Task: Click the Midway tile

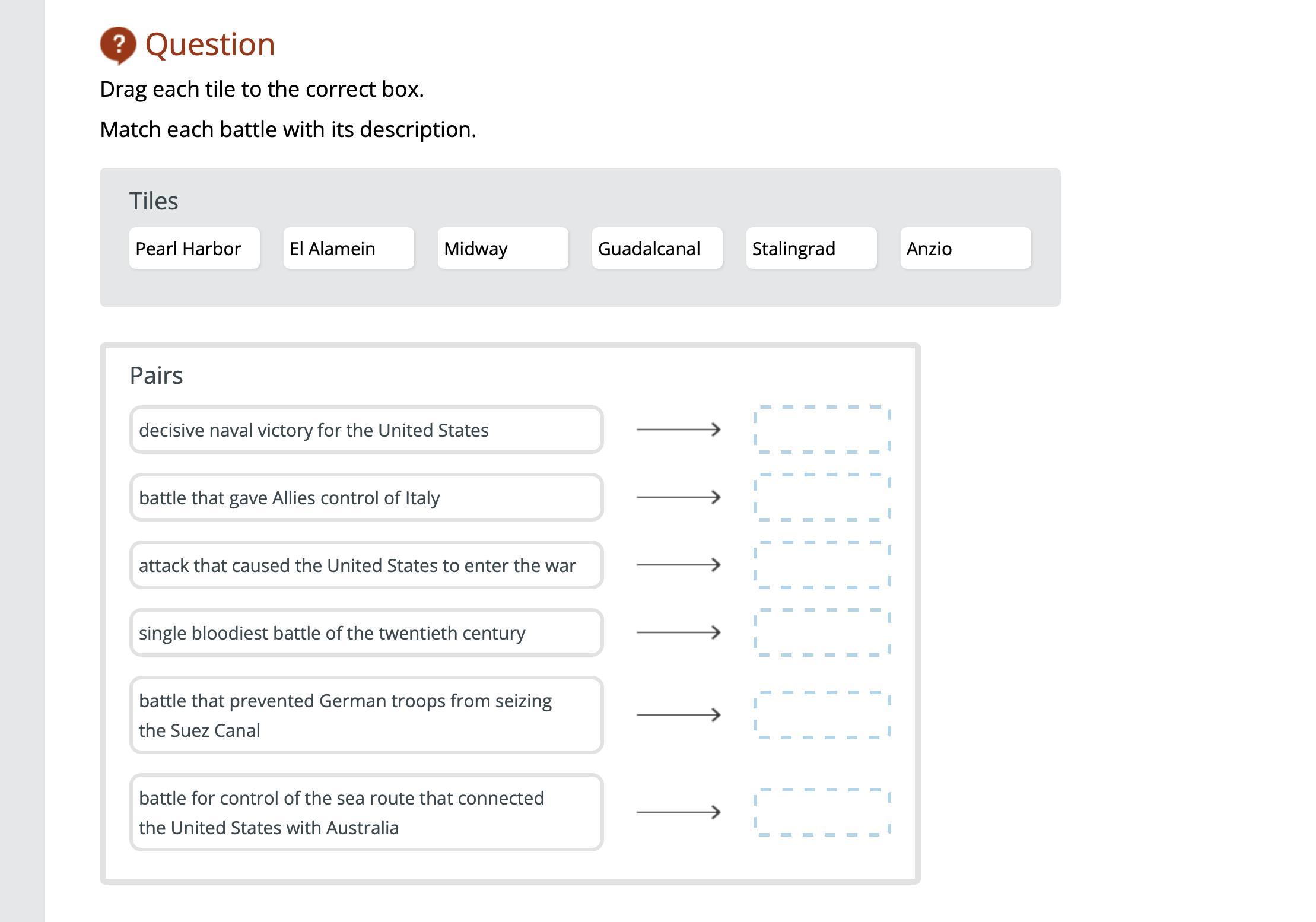Action: click(503, 248)
